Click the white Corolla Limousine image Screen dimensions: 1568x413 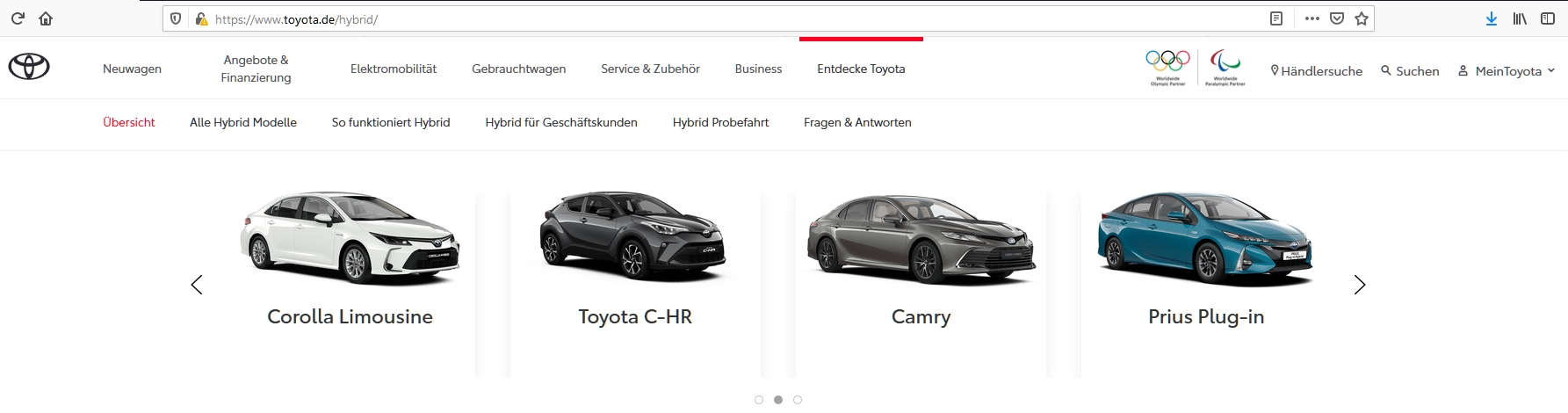pyautogui.click(x=350, y=238)
